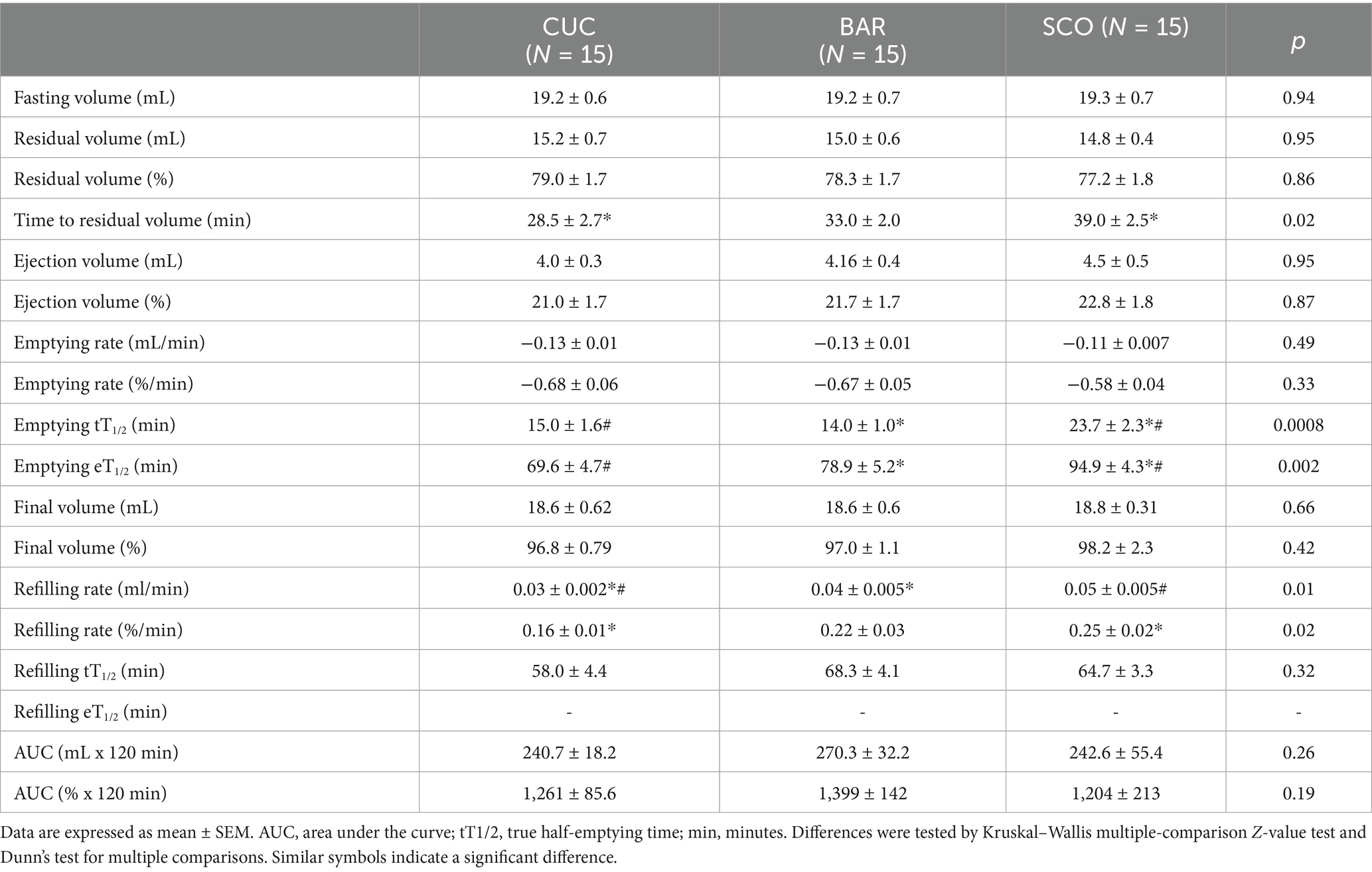The height and width of the screenshot is (872, 1372).
Task: Click the Refilling eT1/2 (min) row label
Action: click(90, 712)
